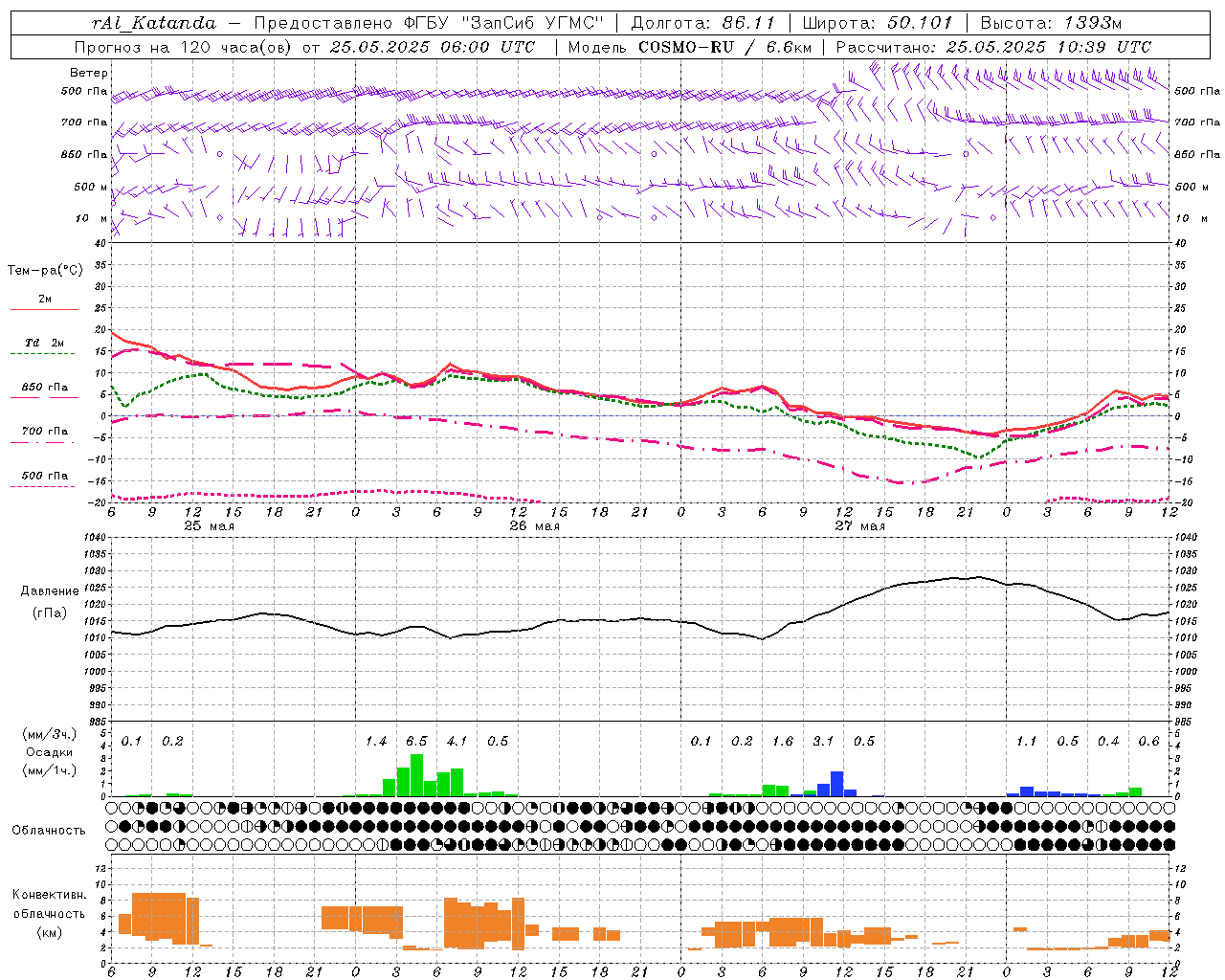Image resolution: width=1225 pixels, height=980 pixels.
Task: Click the (мм/1ч.) unit label
Action: pos(50,770)
